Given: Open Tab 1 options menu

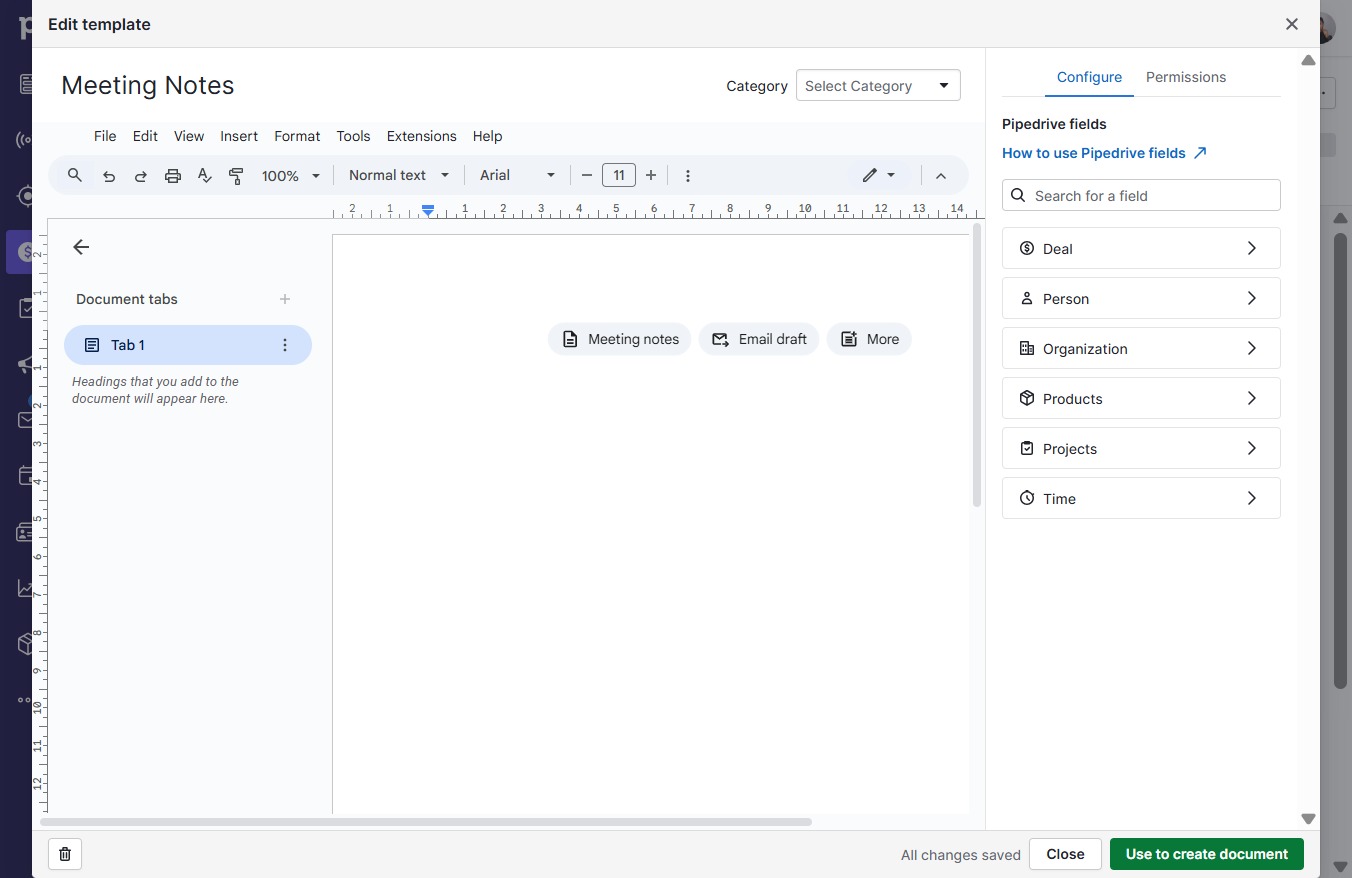Looking at the screenshot, I should [x=285, y=345].
